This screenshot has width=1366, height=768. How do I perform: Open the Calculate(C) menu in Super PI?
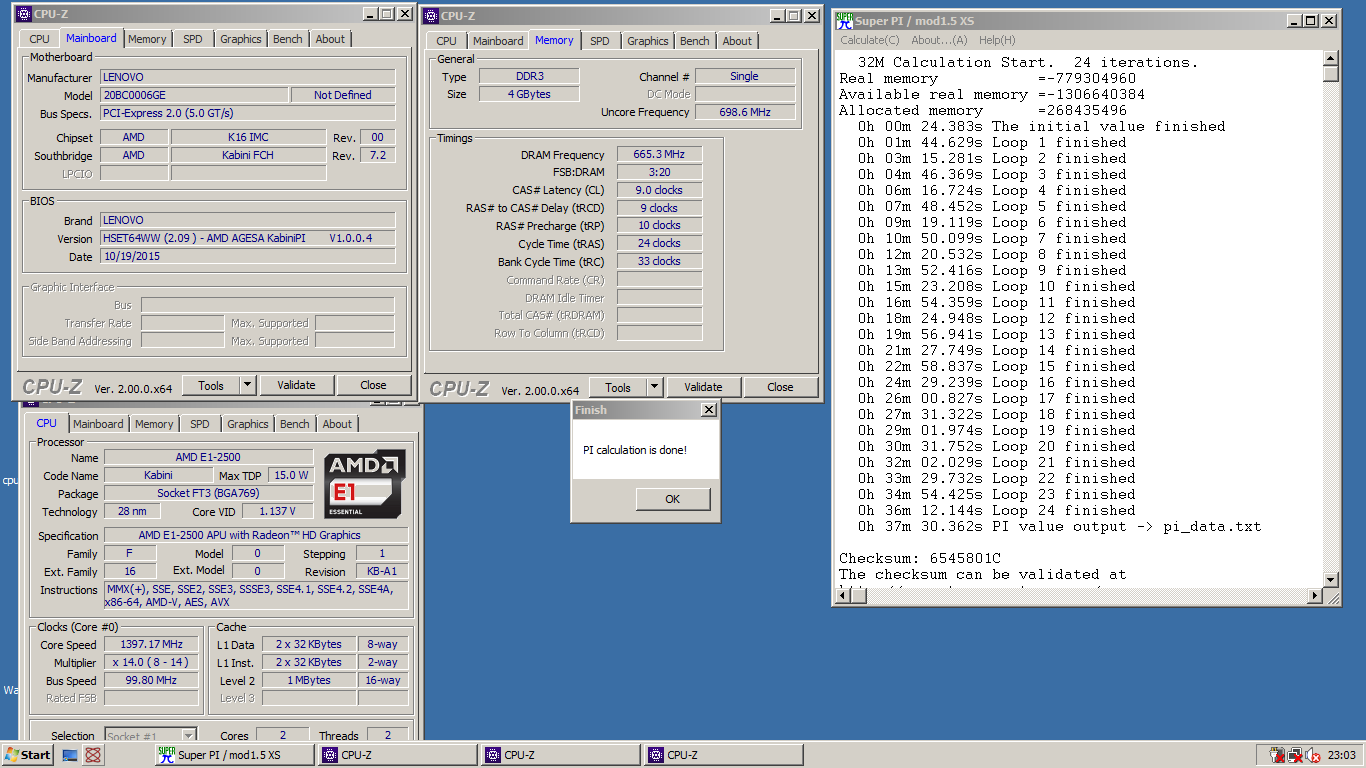(x=869, y=40)
